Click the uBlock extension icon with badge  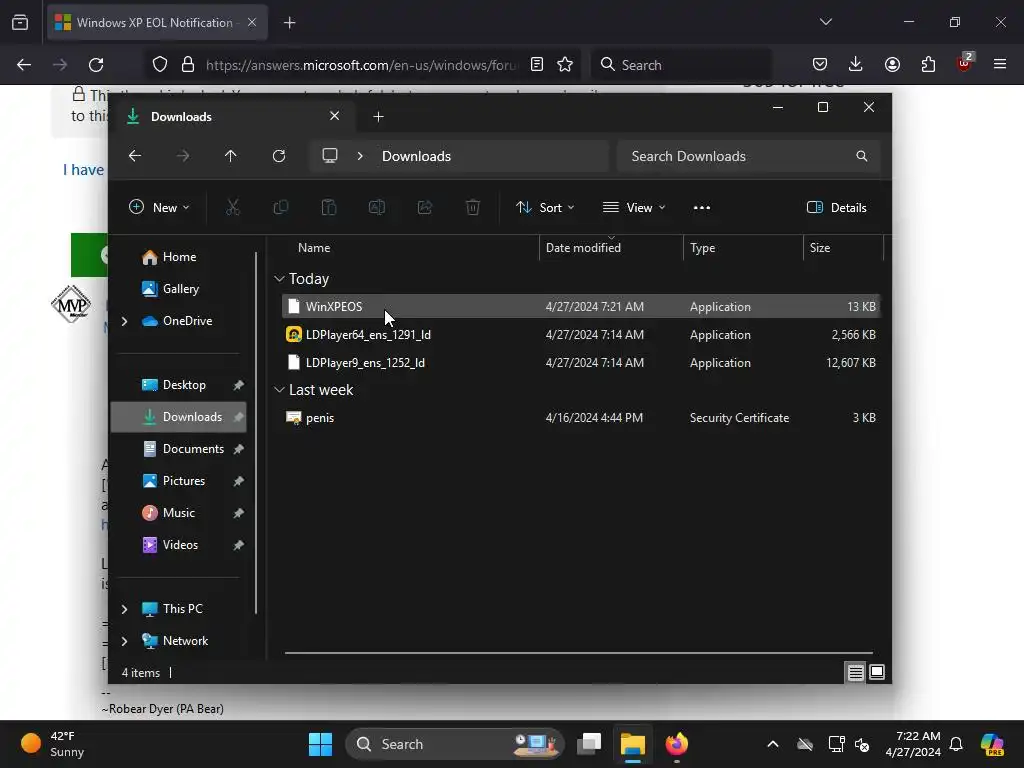tap(965, 63)
